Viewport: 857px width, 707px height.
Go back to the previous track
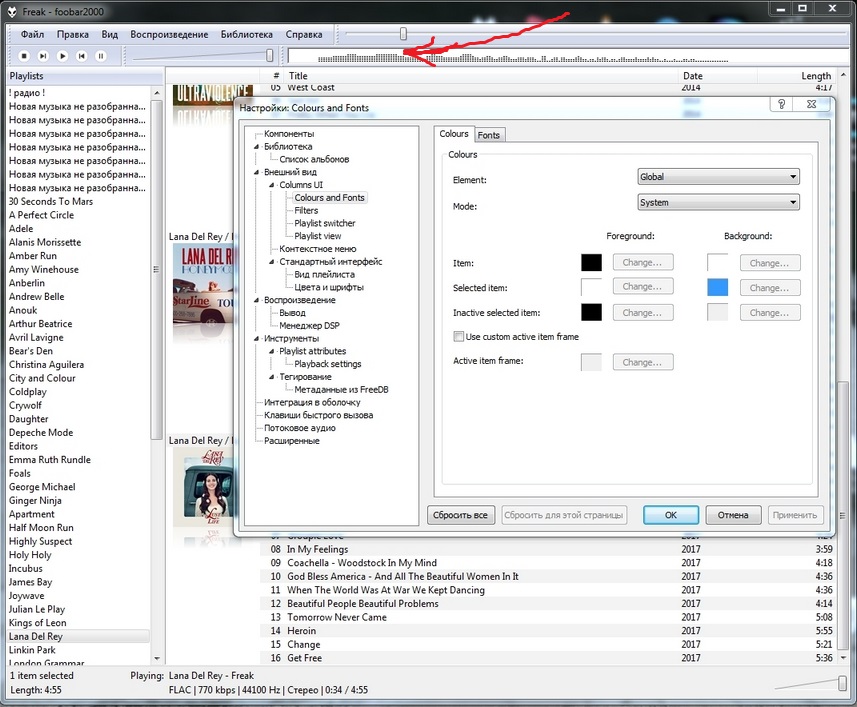point(81,56)
